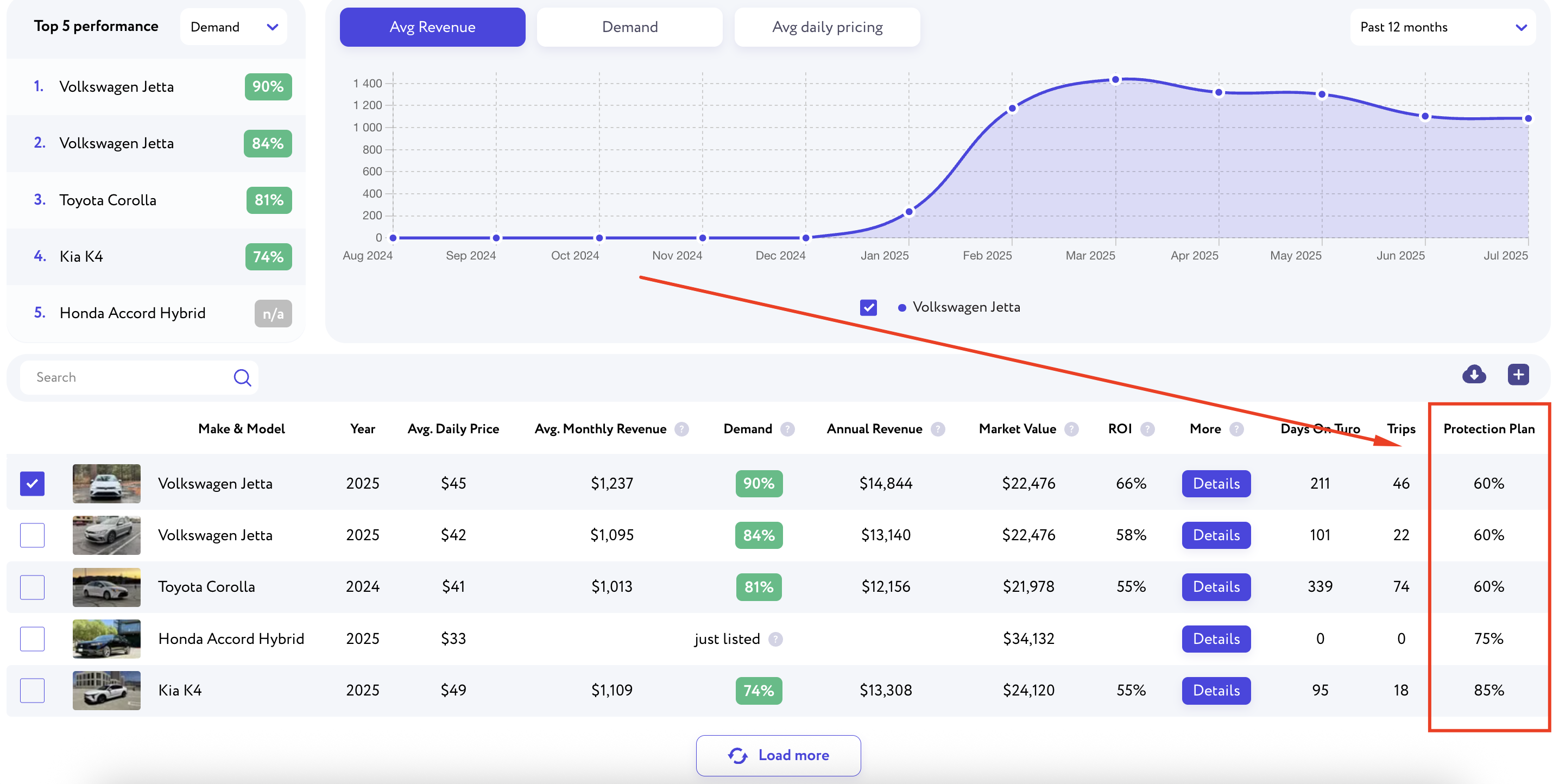Click help icon beside Demand column header

(787, 429)
